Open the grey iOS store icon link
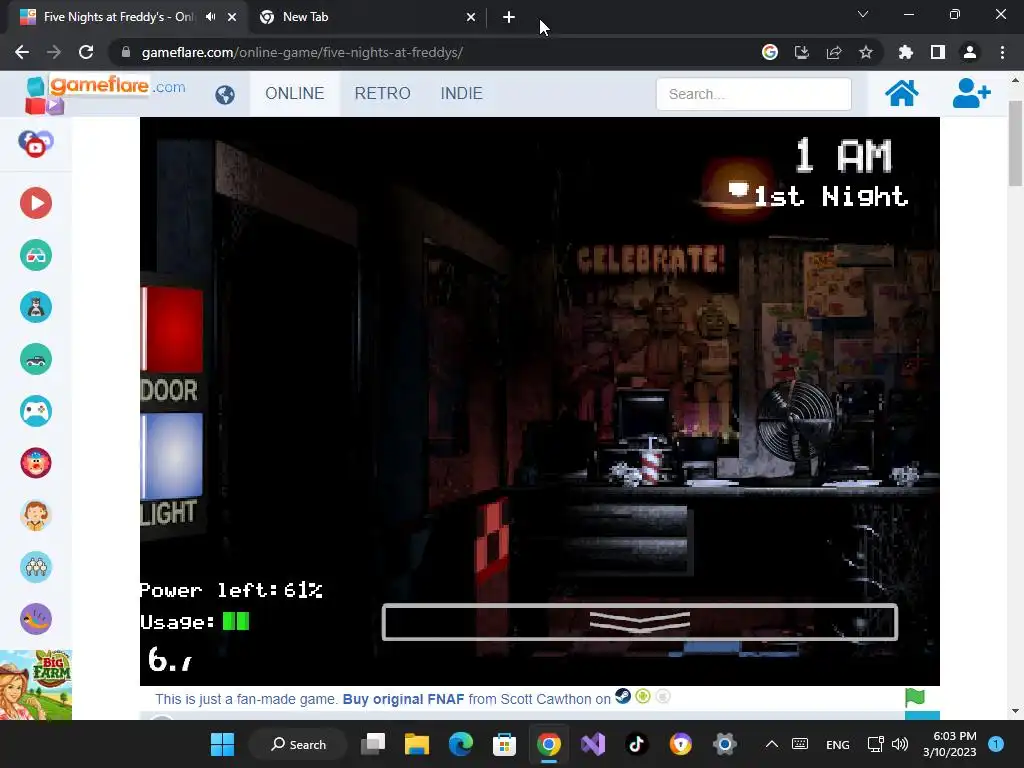 pyautogui.click(x=663, y=697)
